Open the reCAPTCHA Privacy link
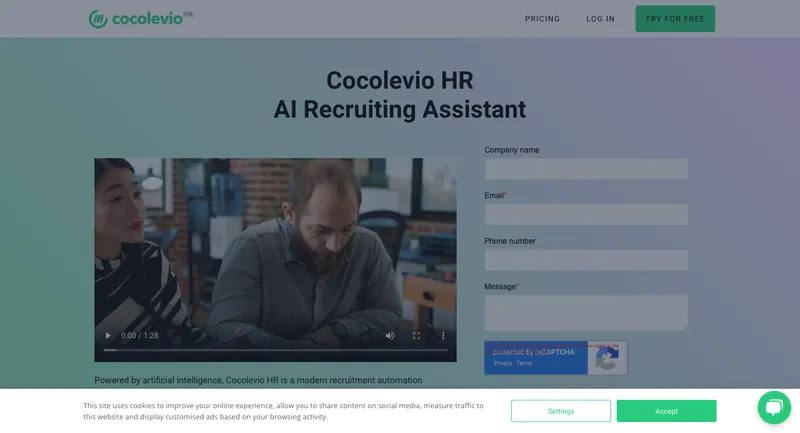This screenshot has width=800, height=433. (503, 364)
